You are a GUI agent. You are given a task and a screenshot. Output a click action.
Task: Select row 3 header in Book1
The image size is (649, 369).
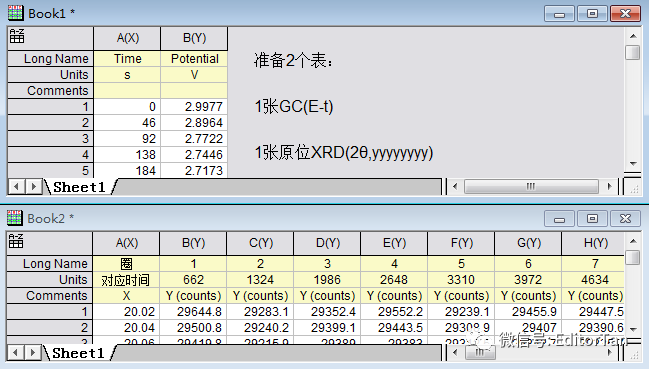[50, 139]
